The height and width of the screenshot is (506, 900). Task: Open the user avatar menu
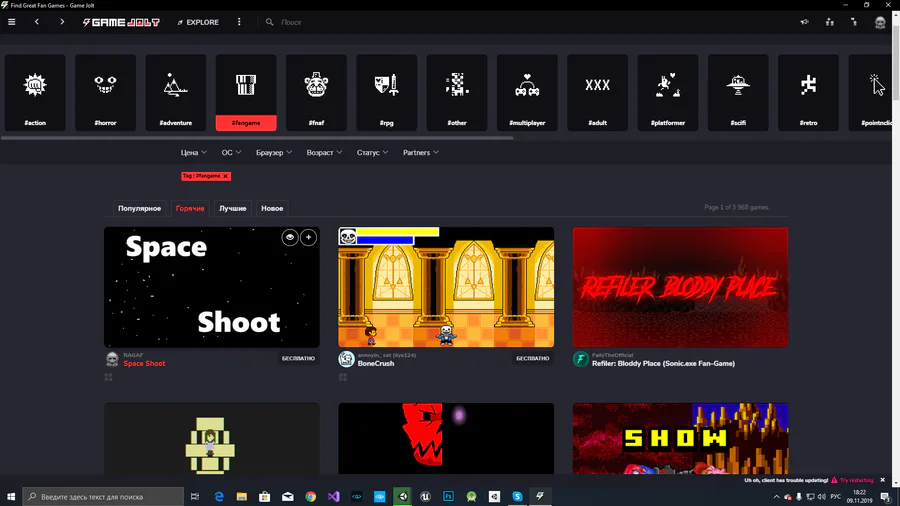pos(880,22)
